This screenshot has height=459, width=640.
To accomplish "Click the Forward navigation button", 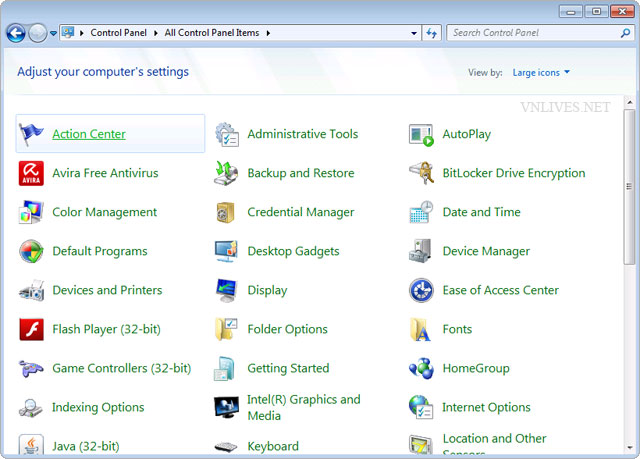I will pyautogui.click(x=38, y=33).
